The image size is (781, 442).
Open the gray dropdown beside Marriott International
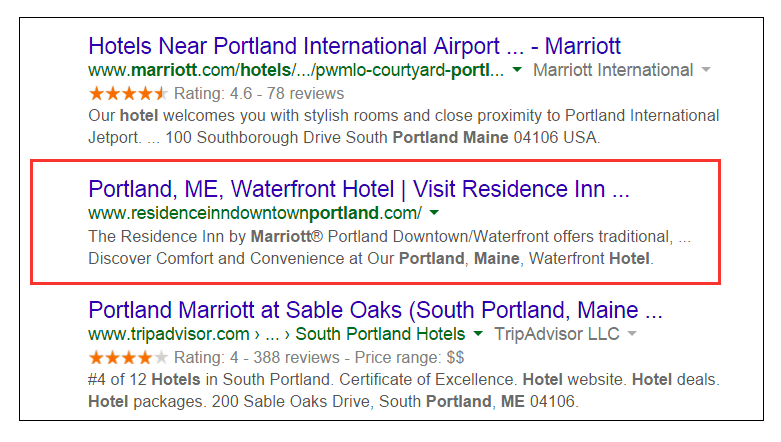click(705, 70)
